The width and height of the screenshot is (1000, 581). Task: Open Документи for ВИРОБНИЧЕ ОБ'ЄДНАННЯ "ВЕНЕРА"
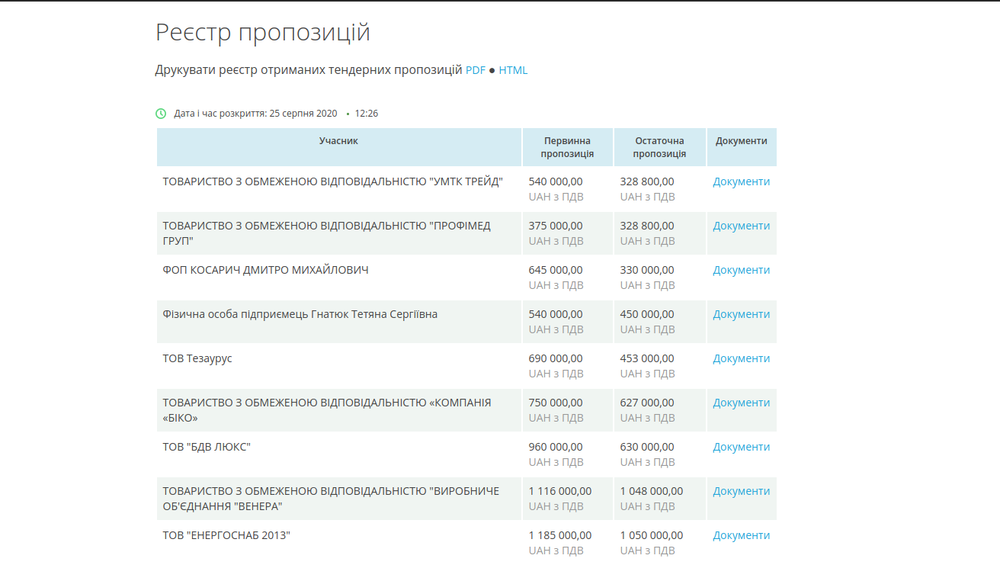click(741, 491)
